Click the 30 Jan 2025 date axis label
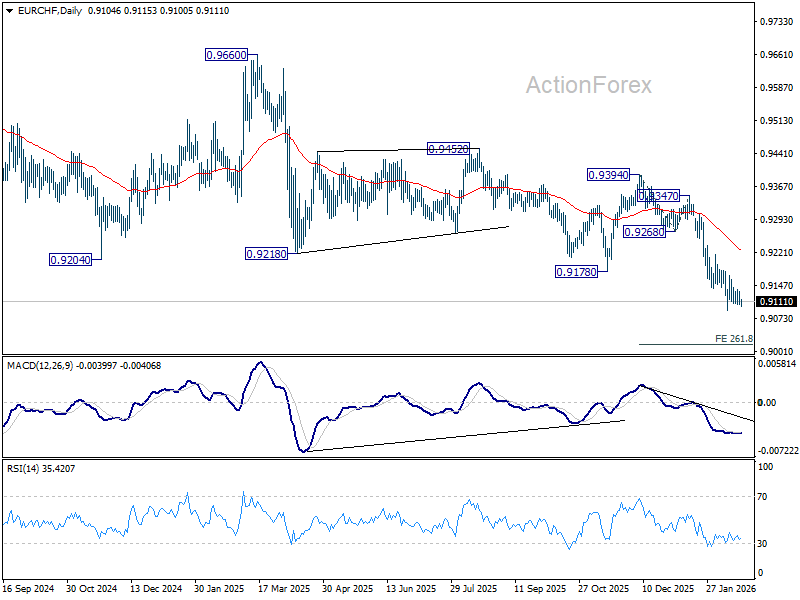 [x=219, y=588]
